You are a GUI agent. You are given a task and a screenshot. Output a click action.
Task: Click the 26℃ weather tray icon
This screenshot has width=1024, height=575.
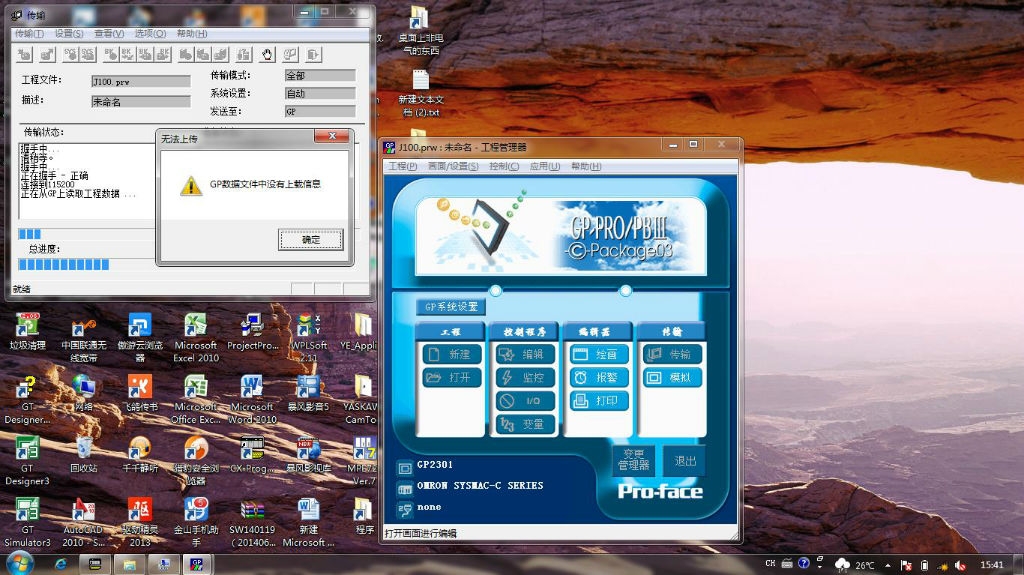(855, 565)
